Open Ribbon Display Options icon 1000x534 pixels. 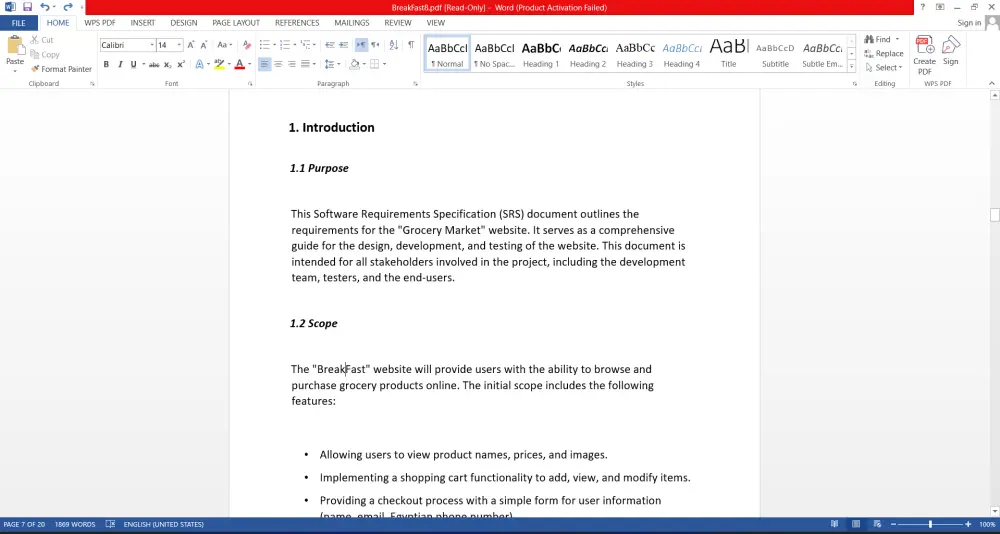coord(940,7)
